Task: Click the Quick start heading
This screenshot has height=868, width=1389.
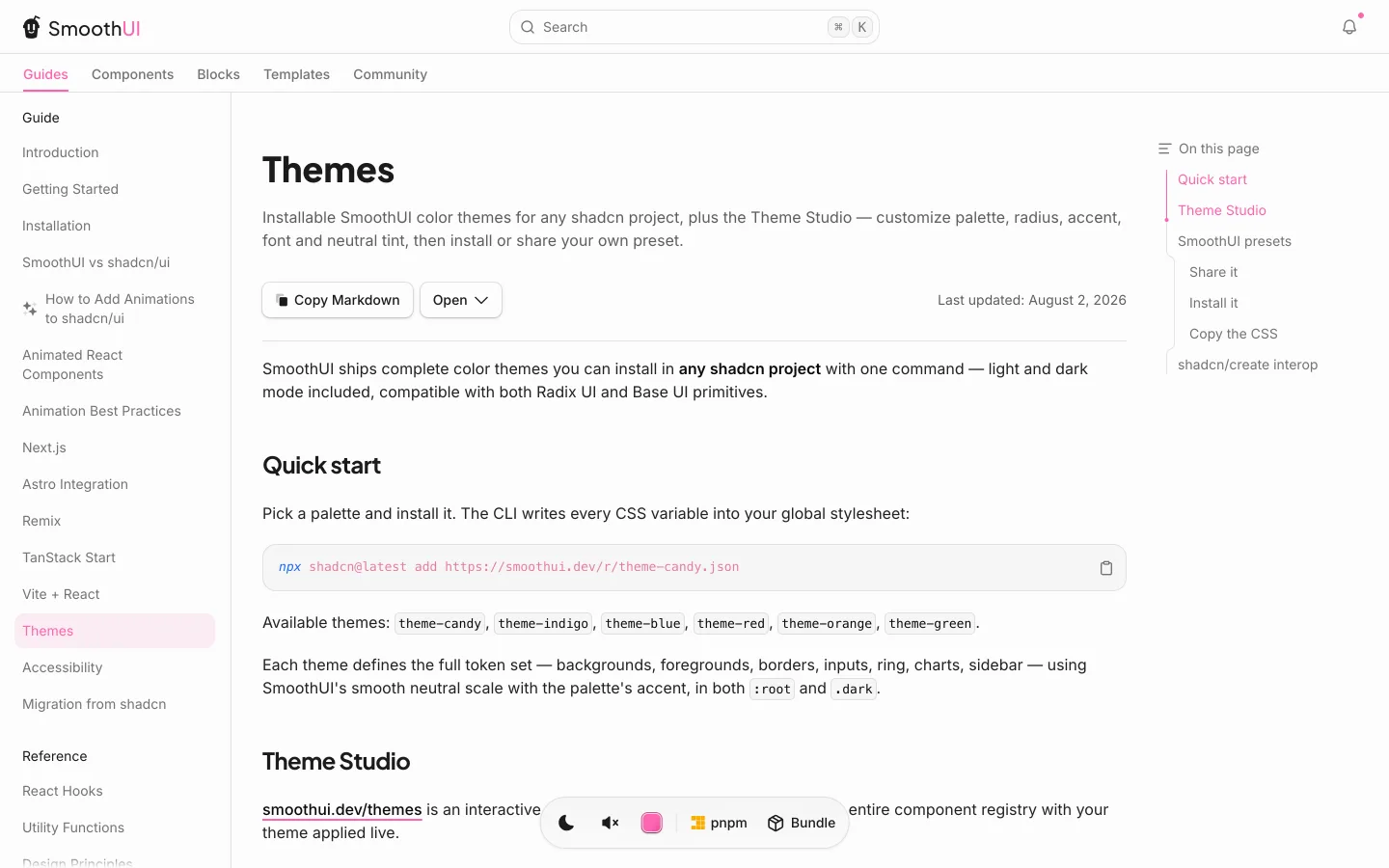Action: point(321,466)
